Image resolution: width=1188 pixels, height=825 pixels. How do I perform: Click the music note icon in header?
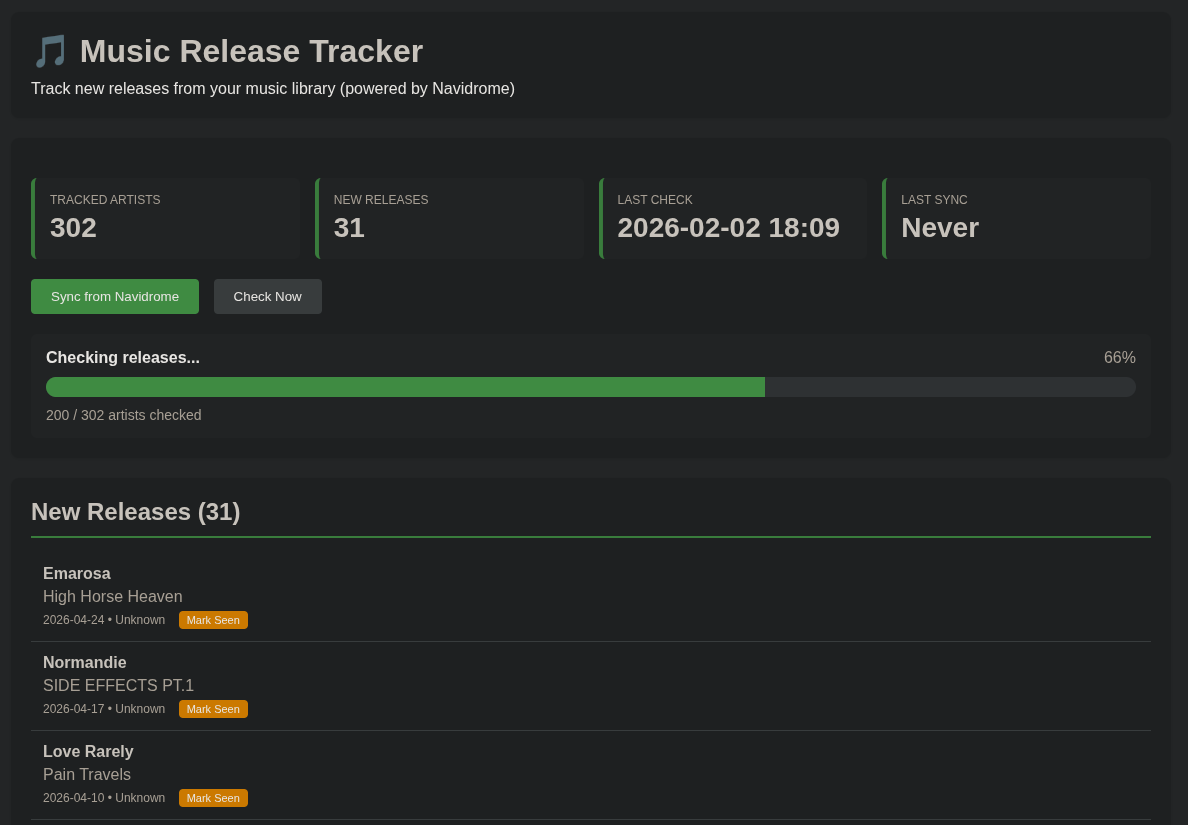point(50,51)
